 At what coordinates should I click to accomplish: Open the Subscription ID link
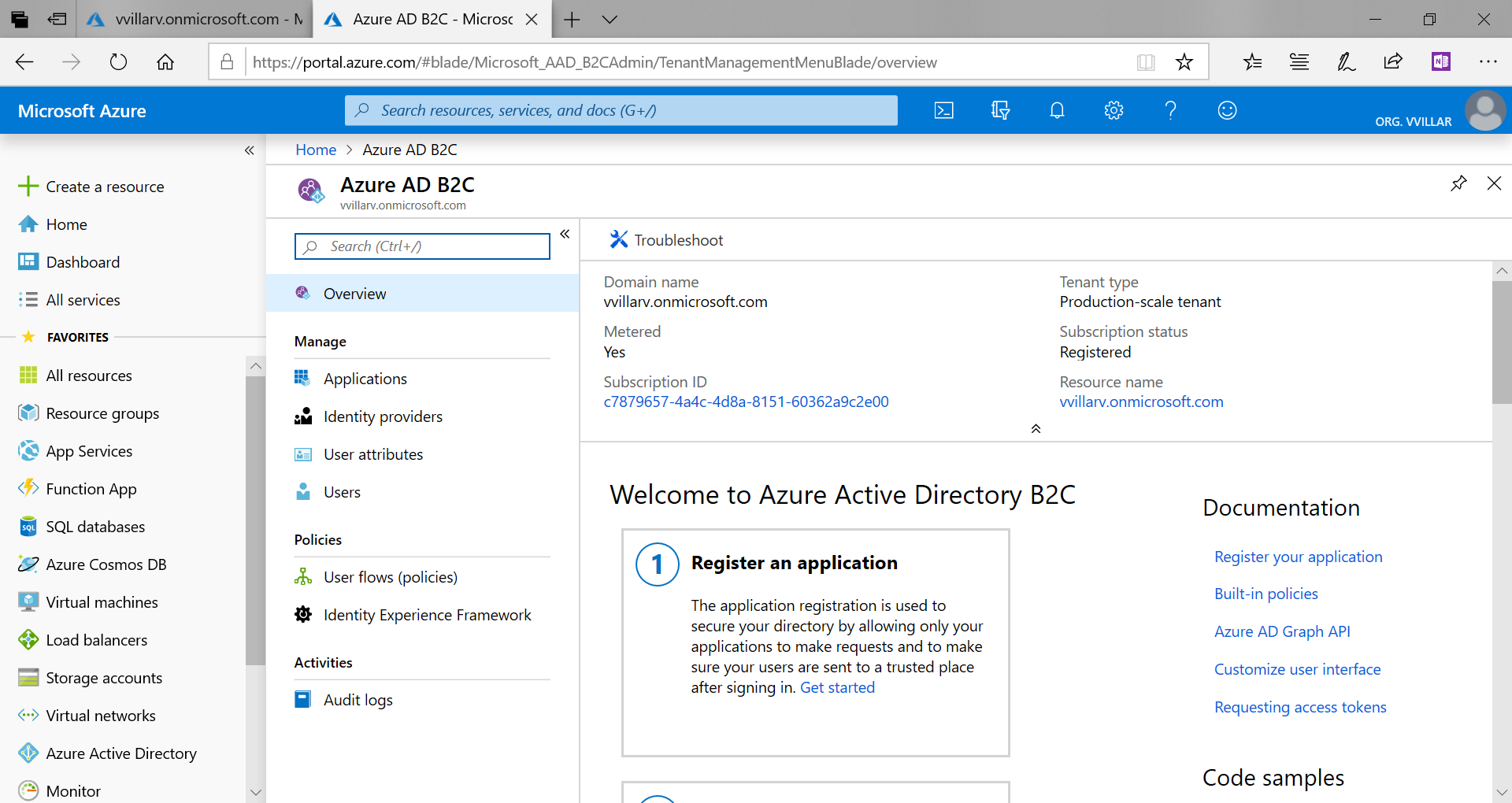pos(746,401)
